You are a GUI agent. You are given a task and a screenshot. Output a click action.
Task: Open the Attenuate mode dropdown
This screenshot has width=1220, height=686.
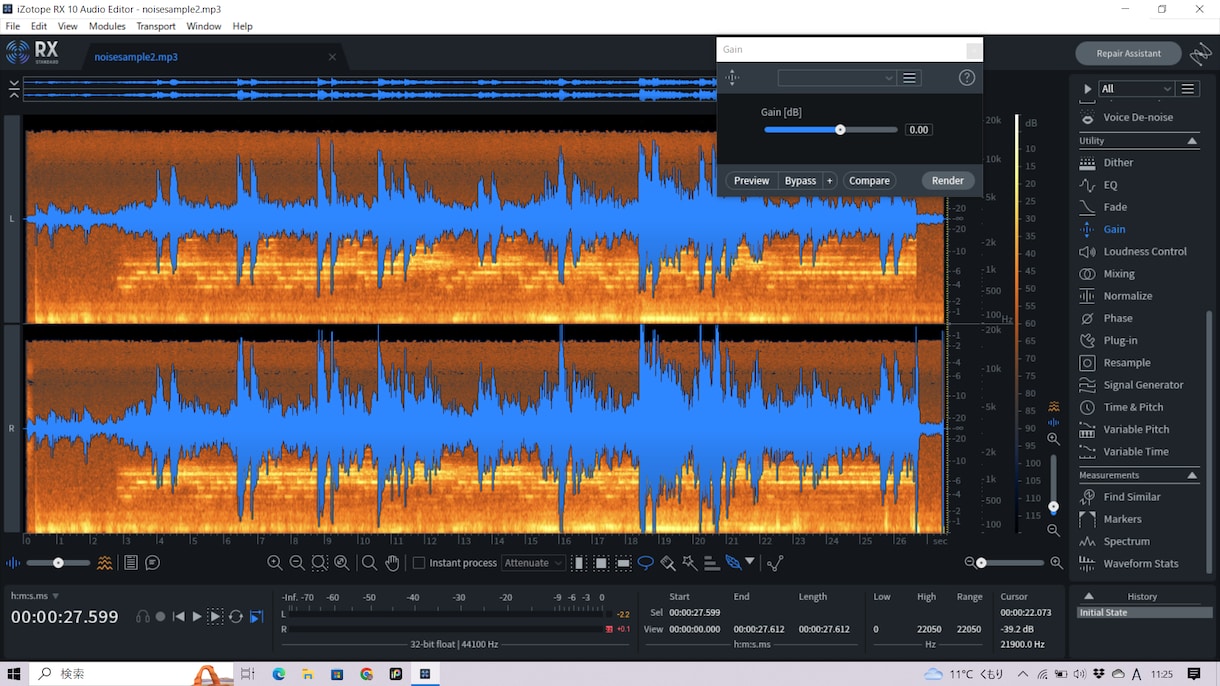coord(533,563)
